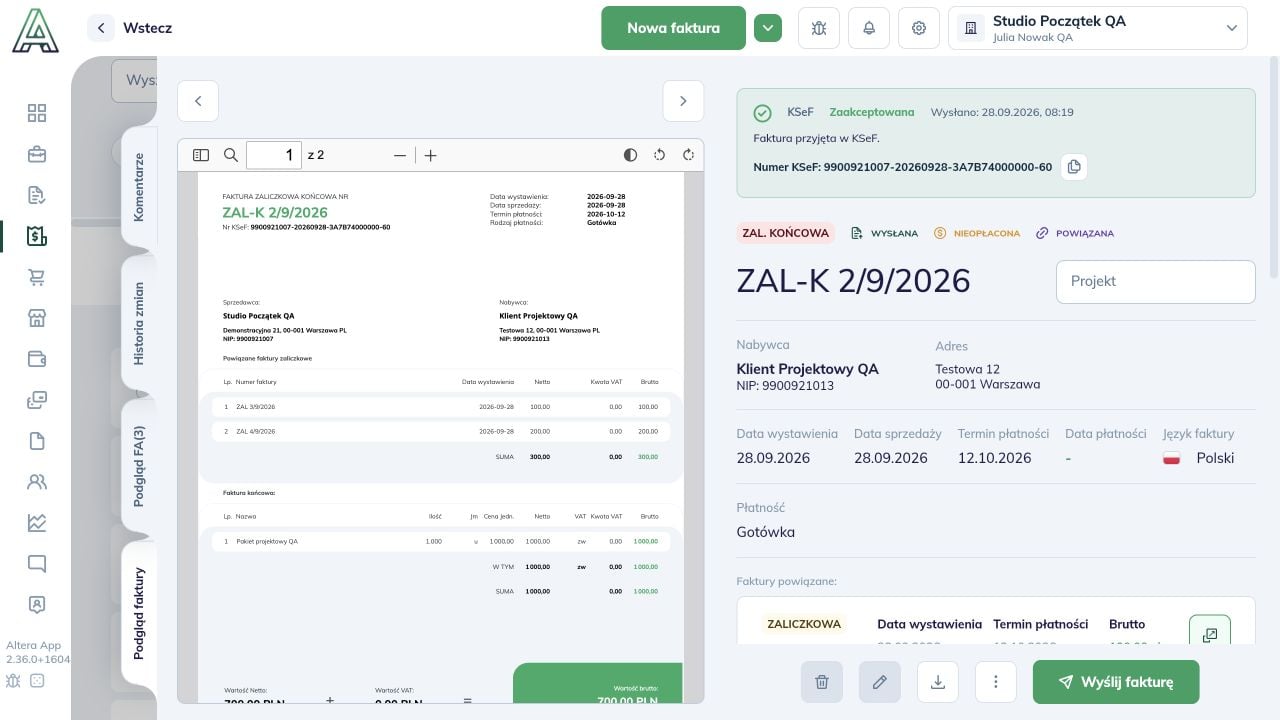
Task: Toggle PDF preview contrast mode
Action: click(x=630, y=155)
